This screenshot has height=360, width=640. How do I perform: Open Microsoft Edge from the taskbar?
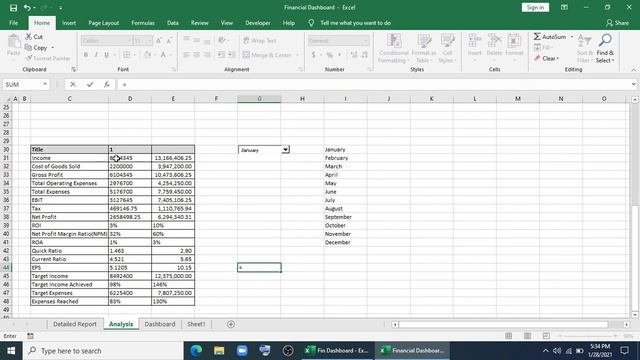196,351
